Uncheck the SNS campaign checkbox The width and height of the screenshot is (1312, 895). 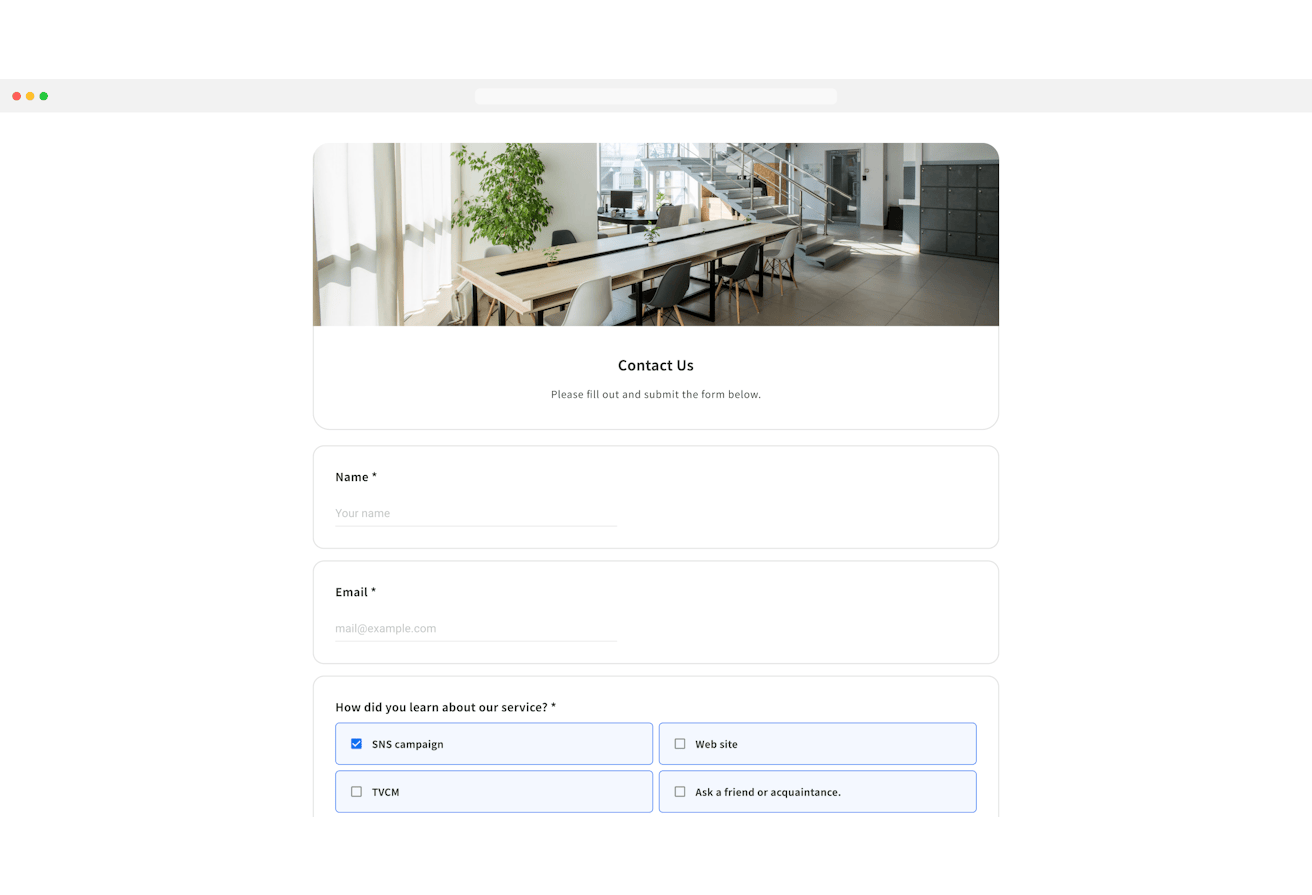pos(356,744)
